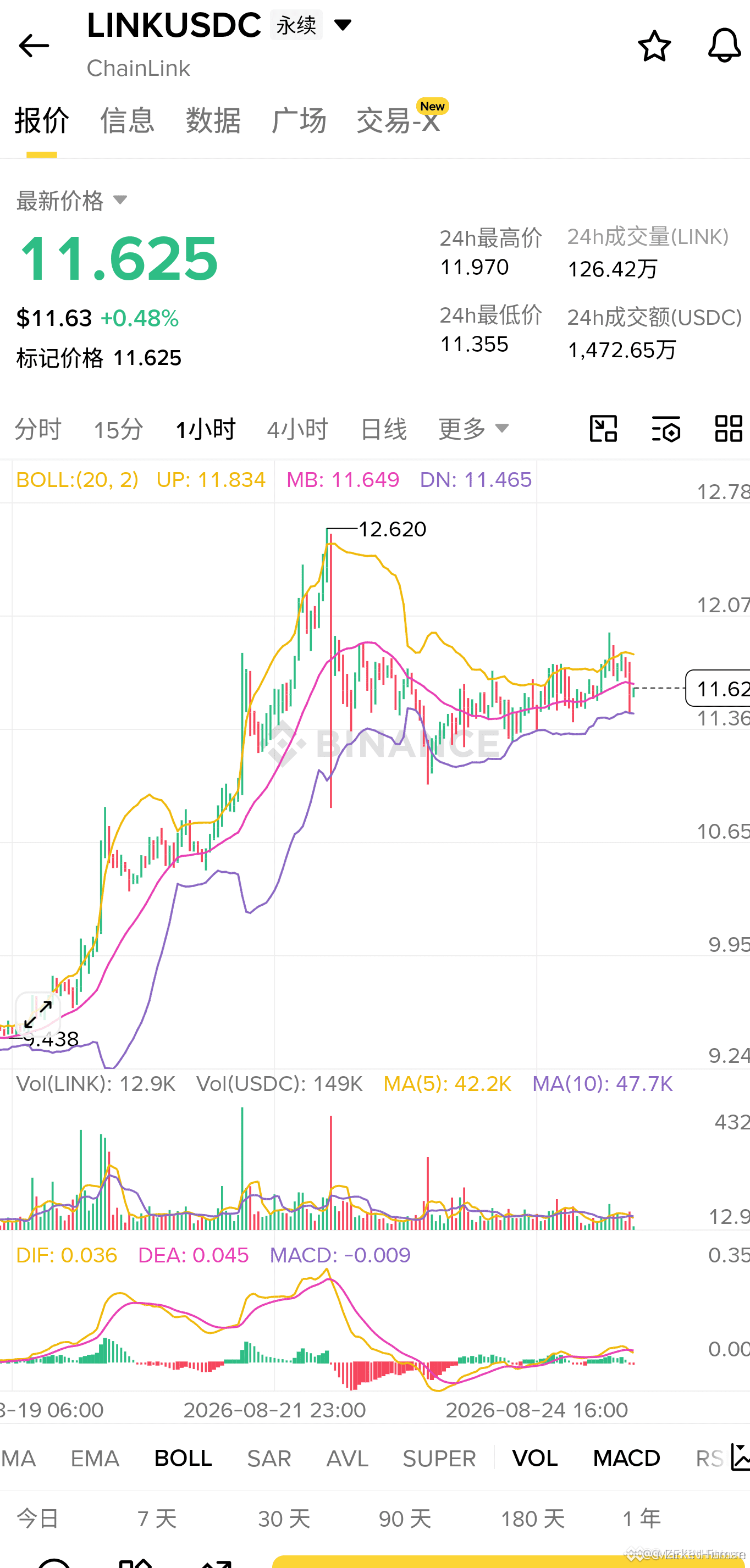The image size is (750, 1568).
Task: Select the 1小时 timeframe
Action: click(x=205, y=429)
